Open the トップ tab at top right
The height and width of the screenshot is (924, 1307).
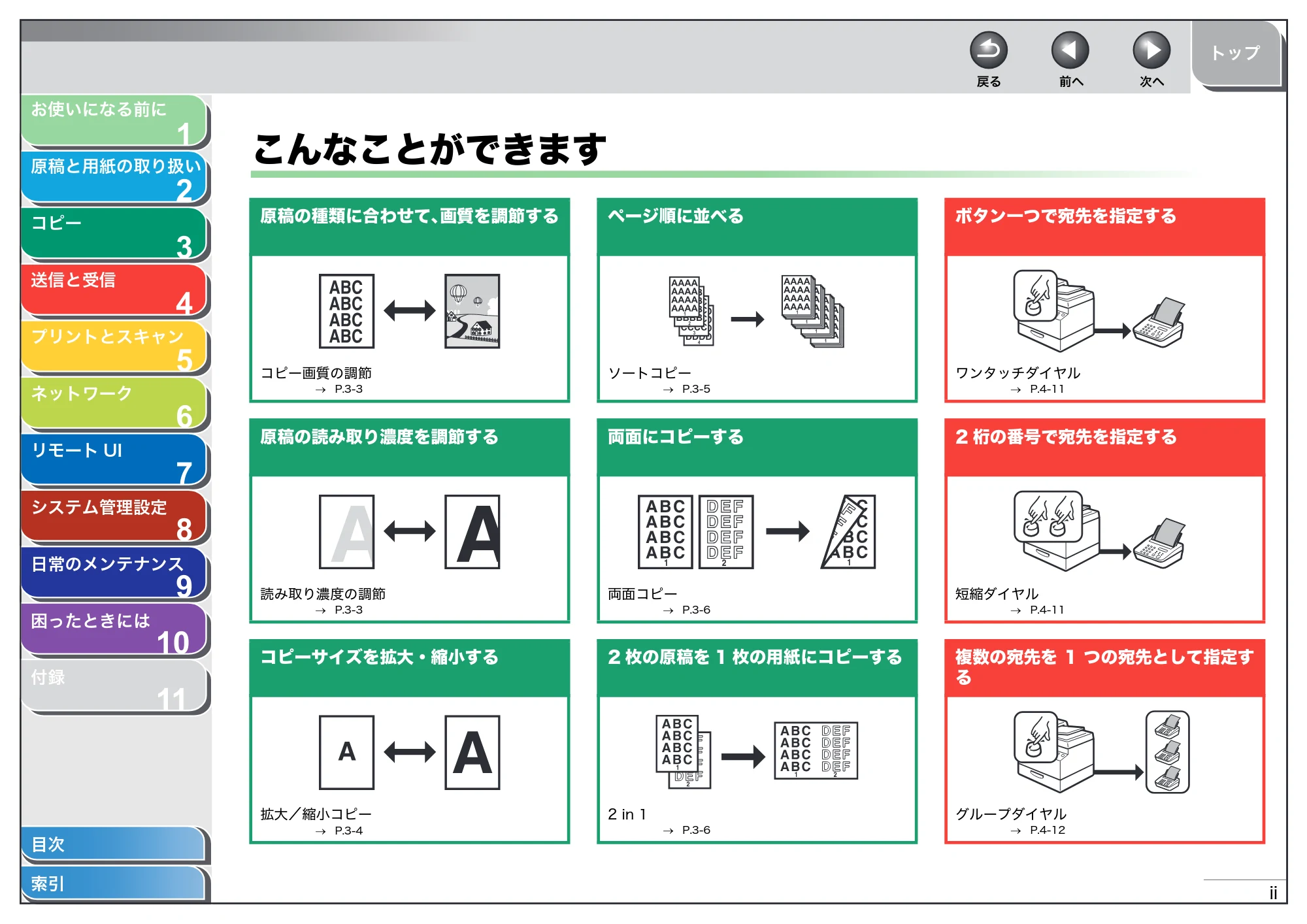tap(1236, 54)
